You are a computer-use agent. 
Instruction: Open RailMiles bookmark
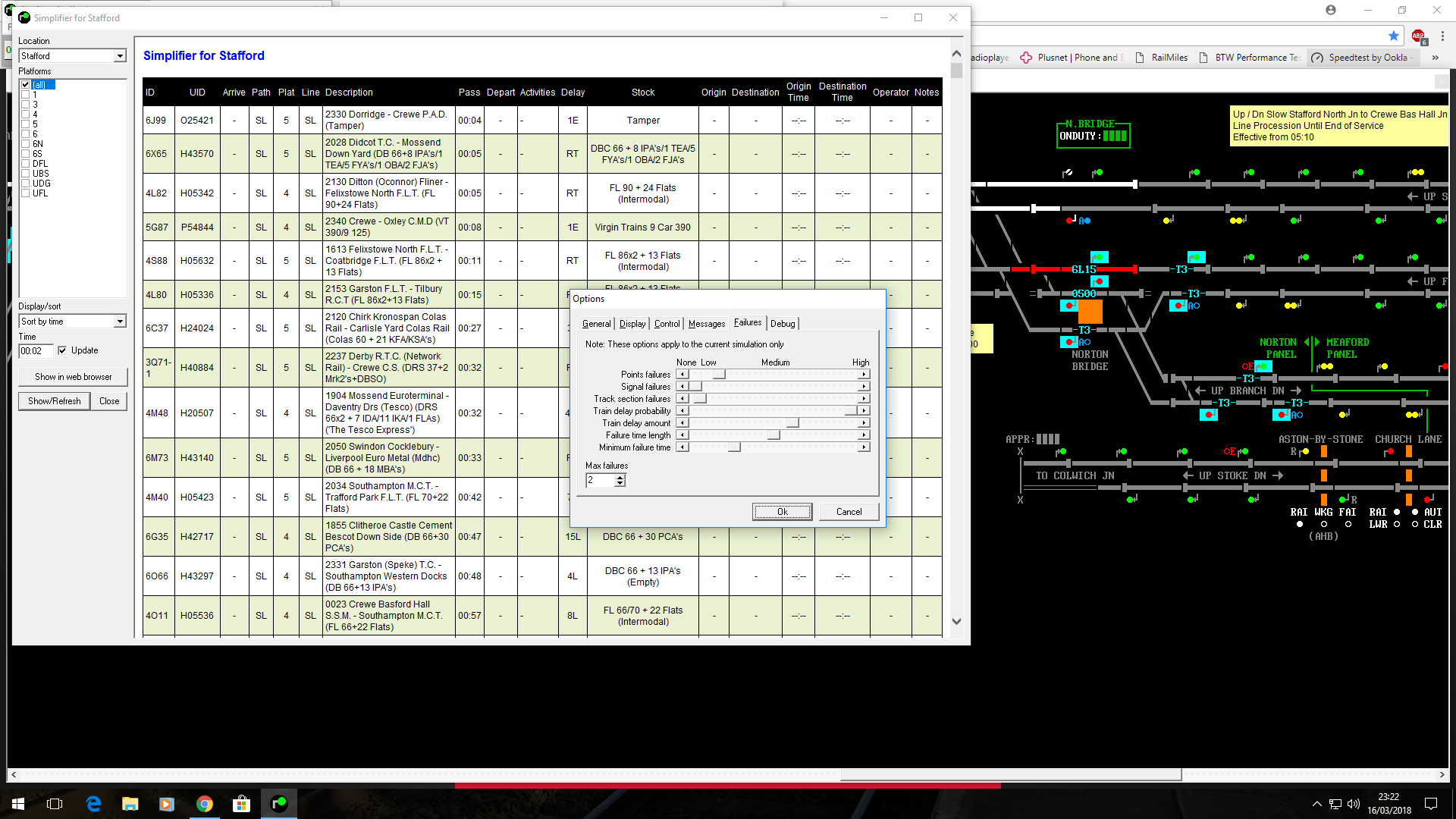click(x=1162, y=58)
